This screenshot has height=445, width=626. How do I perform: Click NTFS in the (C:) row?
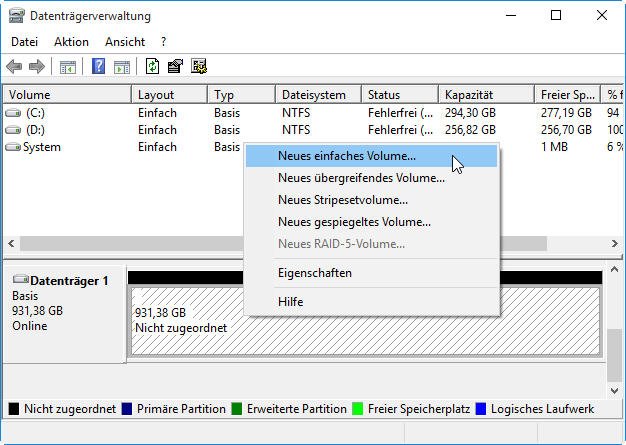[296, 113]
